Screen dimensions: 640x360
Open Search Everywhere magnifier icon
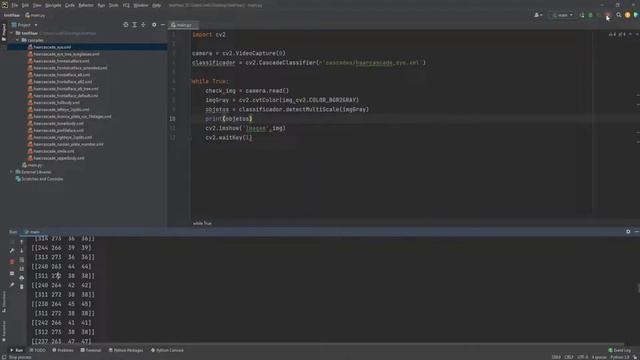[619, 15]
